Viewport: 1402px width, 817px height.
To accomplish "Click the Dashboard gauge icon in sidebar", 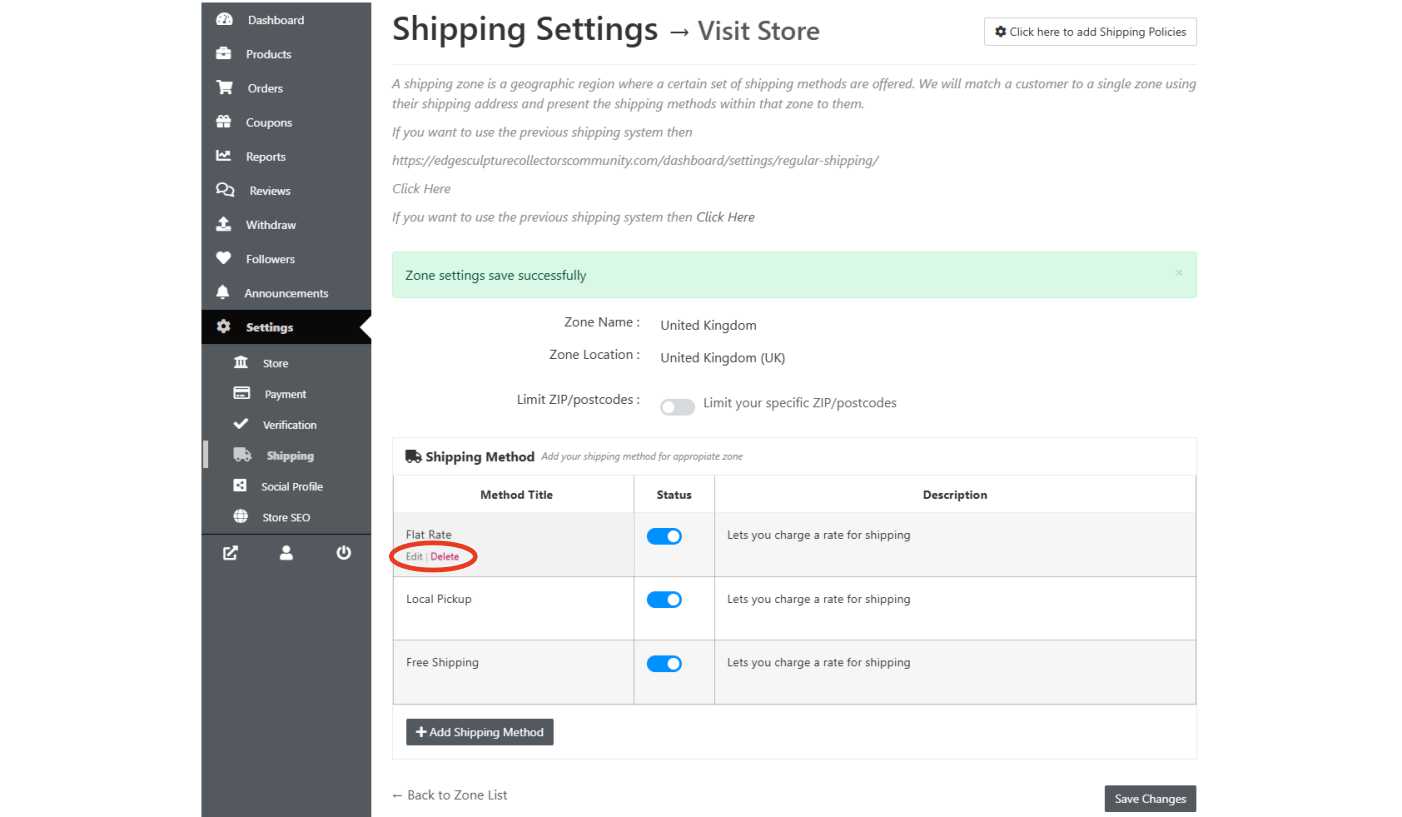I will [x=224, y=20].
